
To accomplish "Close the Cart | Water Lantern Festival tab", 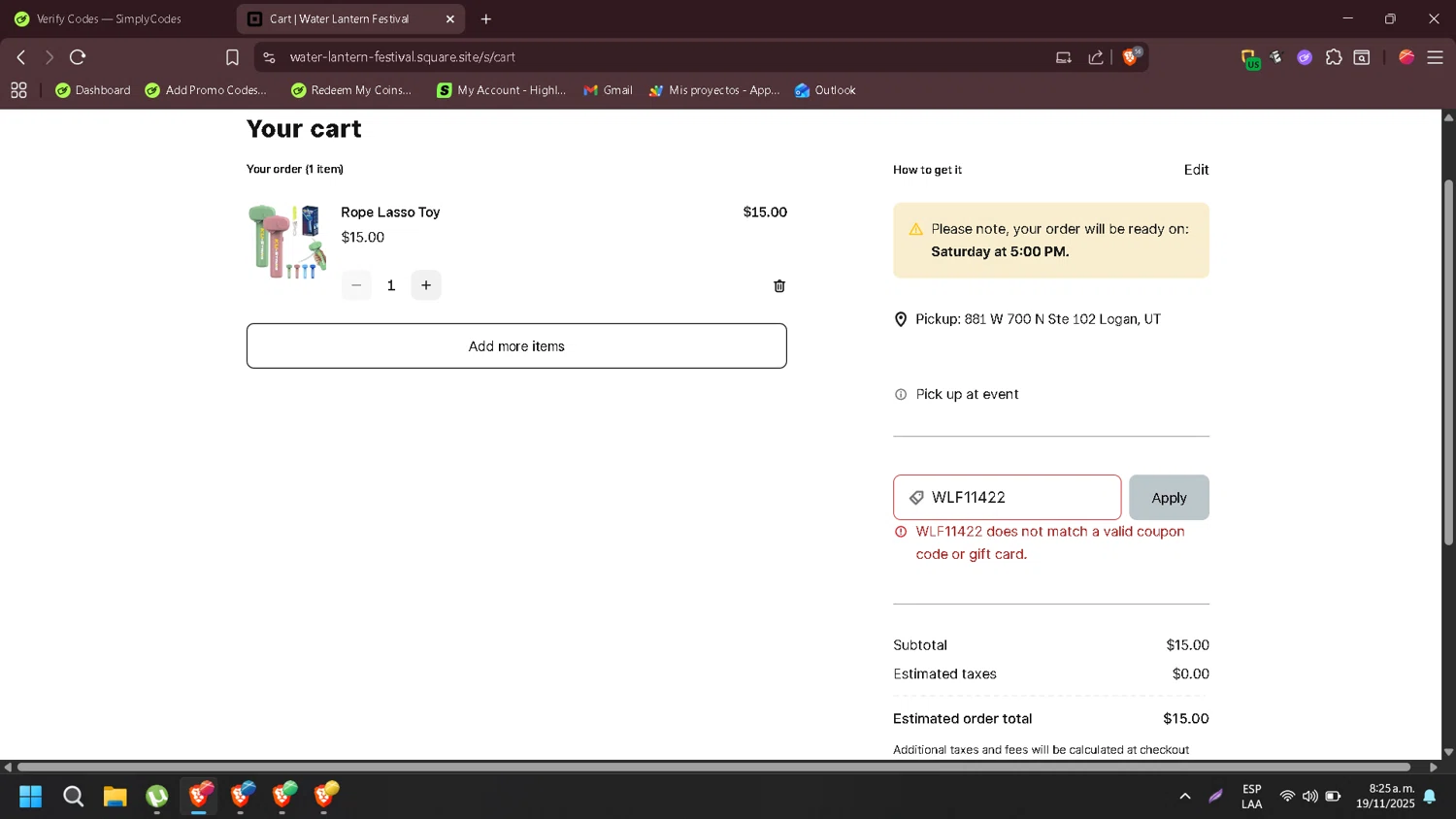I will point(450,18).
